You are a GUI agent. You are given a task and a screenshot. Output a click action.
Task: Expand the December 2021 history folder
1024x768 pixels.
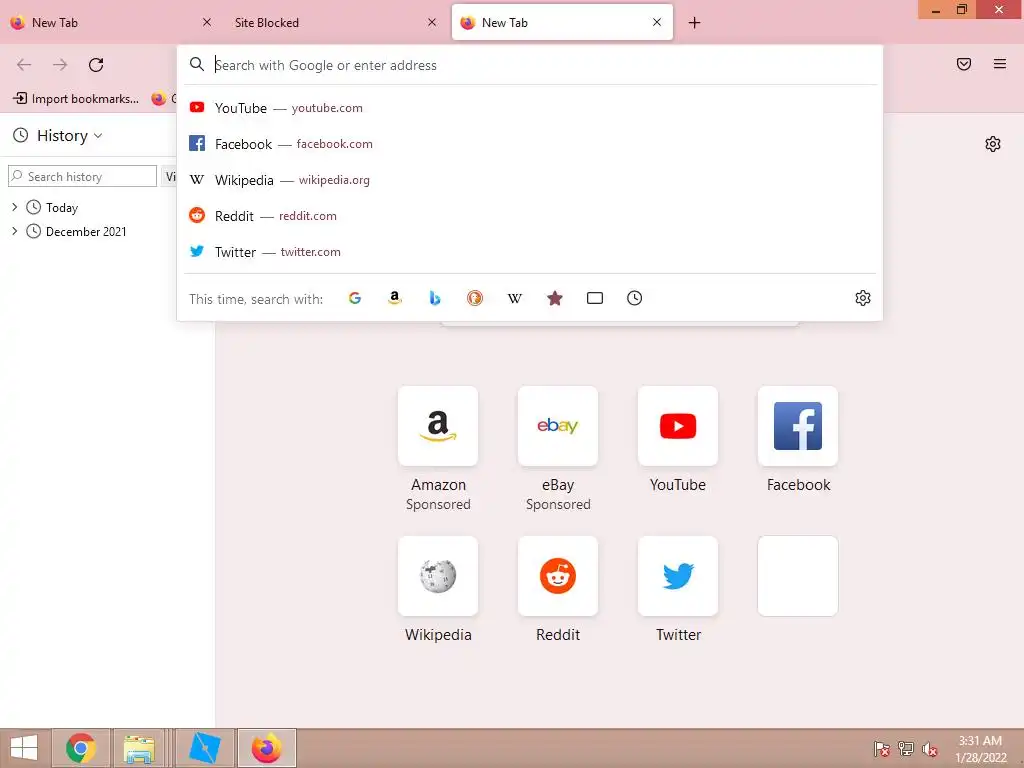(15, 231)
